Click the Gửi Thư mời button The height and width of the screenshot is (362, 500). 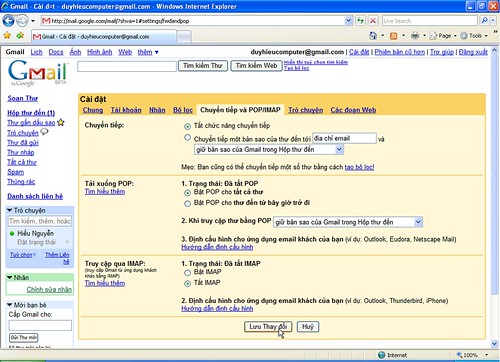[24, 337]
